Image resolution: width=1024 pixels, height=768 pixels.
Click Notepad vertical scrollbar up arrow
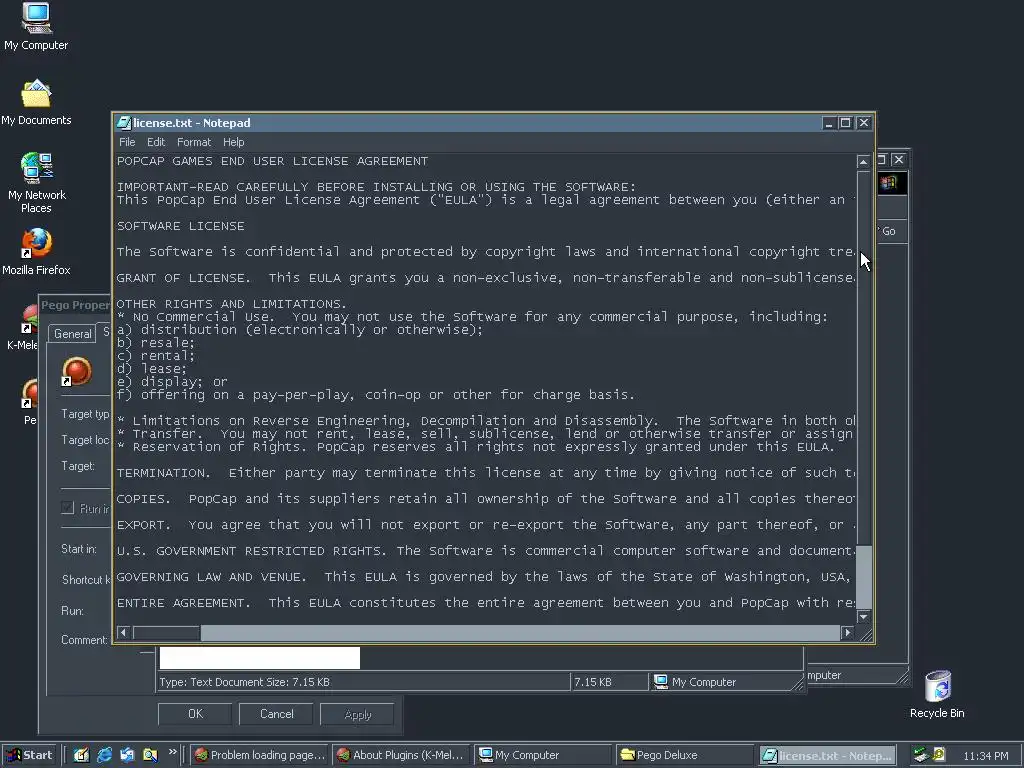tap(863, 161)
